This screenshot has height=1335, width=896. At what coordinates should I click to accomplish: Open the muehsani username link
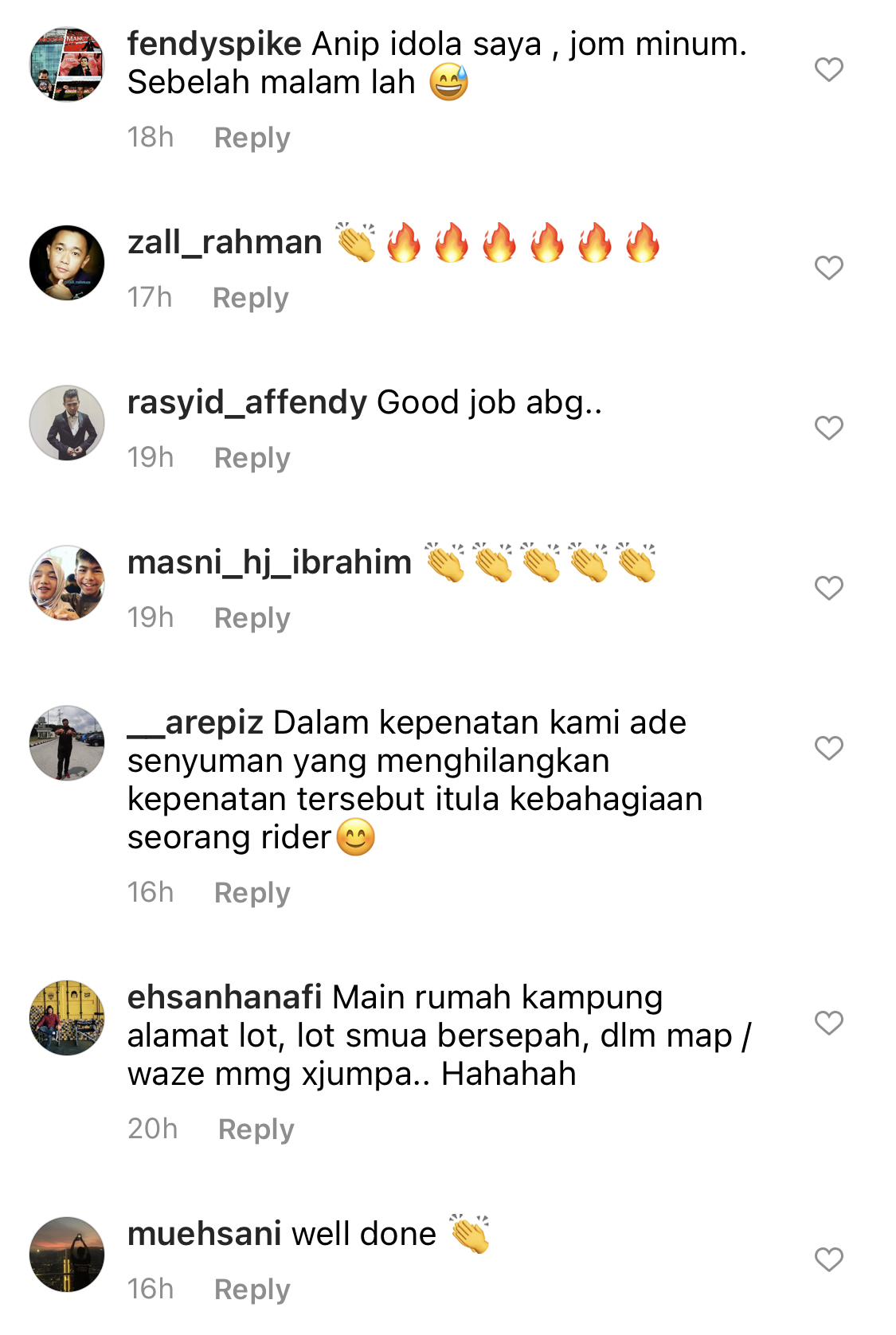pyautogui.click(x=205, y=1234)
